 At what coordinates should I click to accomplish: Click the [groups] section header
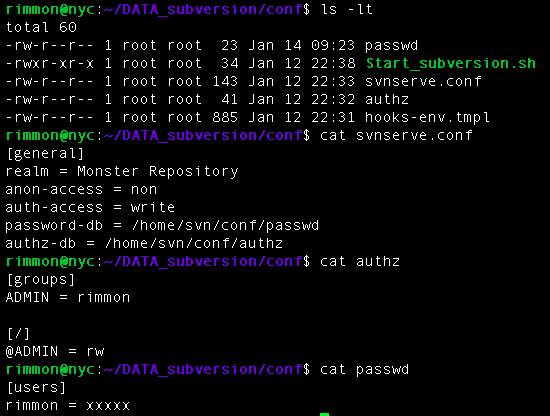[41, 280]
